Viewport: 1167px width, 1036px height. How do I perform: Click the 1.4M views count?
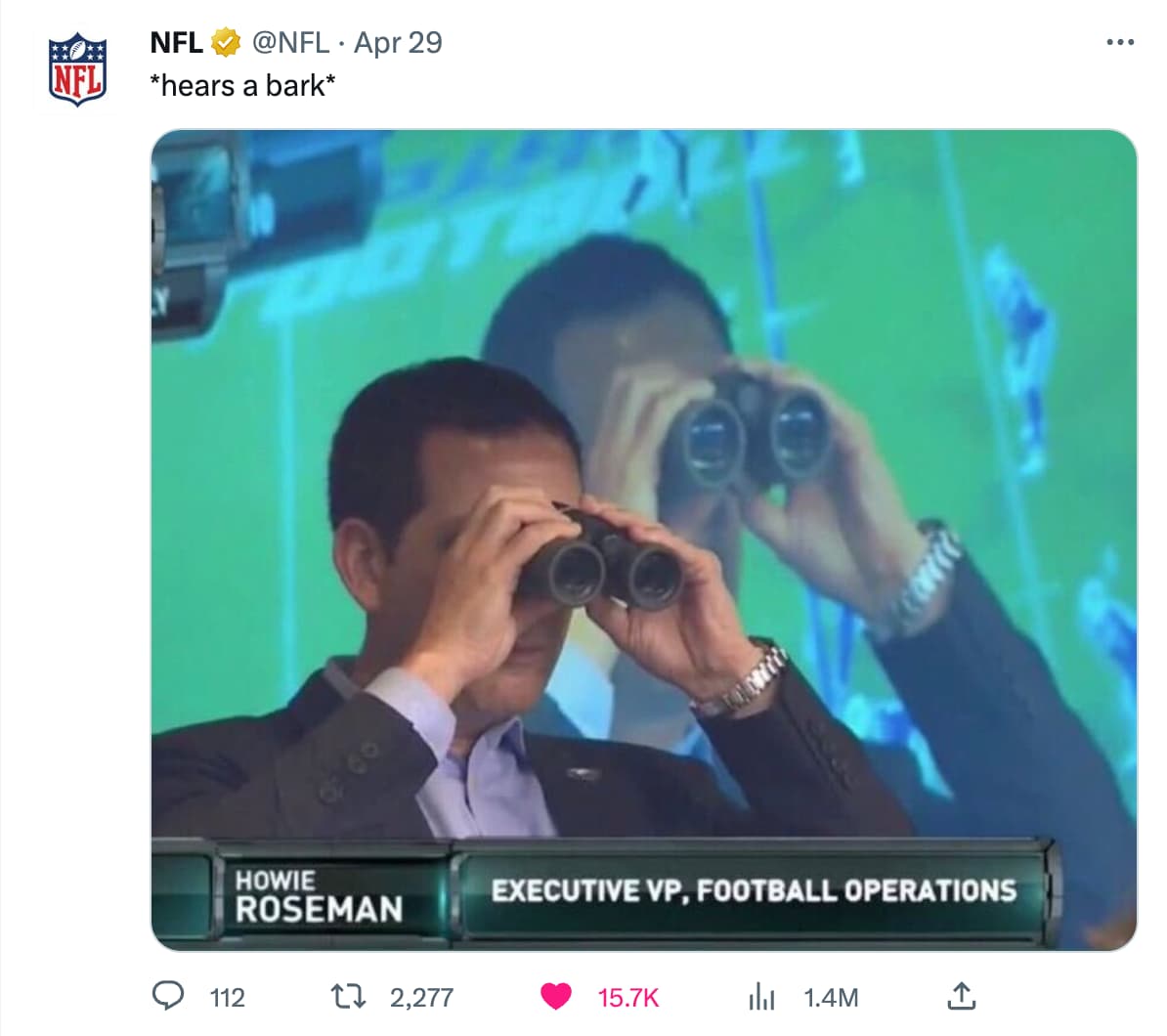click(x=831, y=997)
